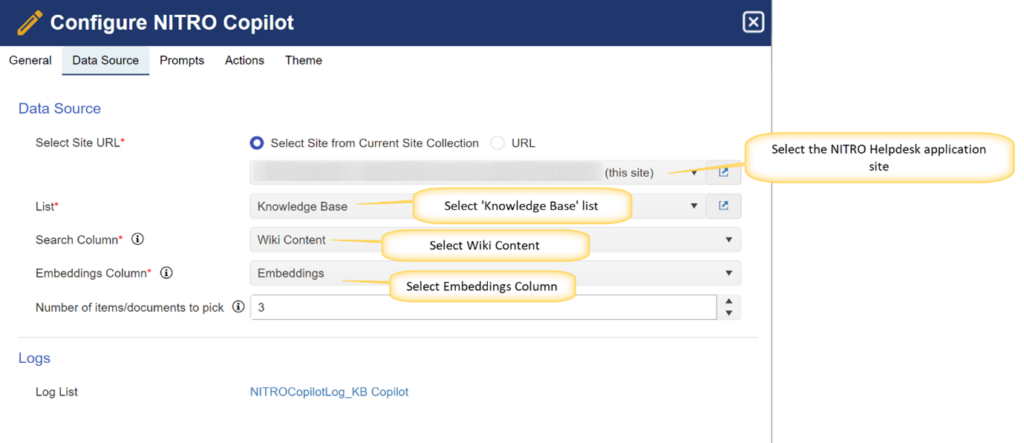Click the 'Configure NITRO Copilot' title text
This screenshot has width=1024, height=443.
click(172, 23)
